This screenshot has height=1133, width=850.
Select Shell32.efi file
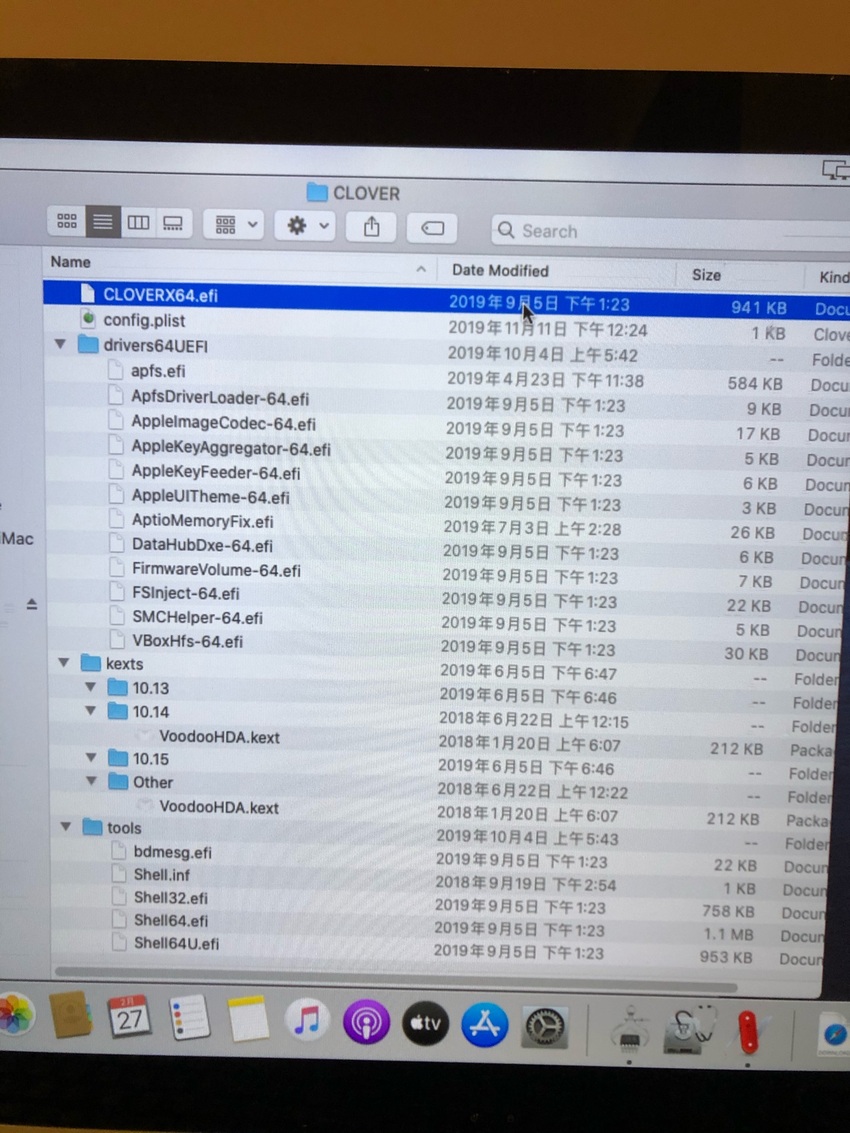[x=170, y=898]
